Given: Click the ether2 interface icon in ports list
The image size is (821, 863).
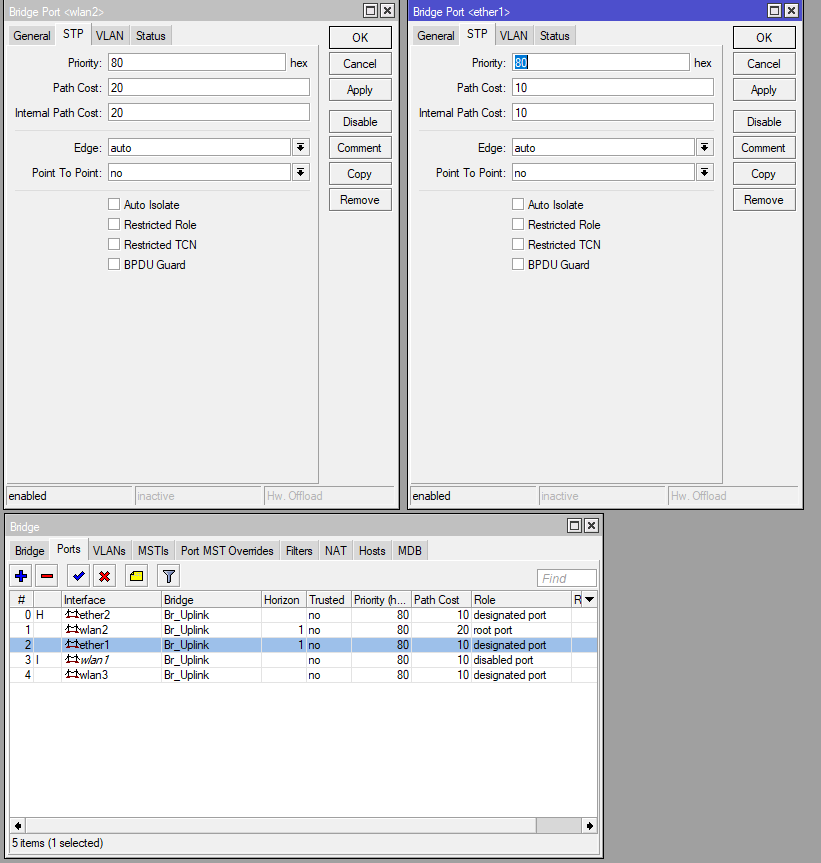Looking at the screenshot, I should click(x=72, y=614).
